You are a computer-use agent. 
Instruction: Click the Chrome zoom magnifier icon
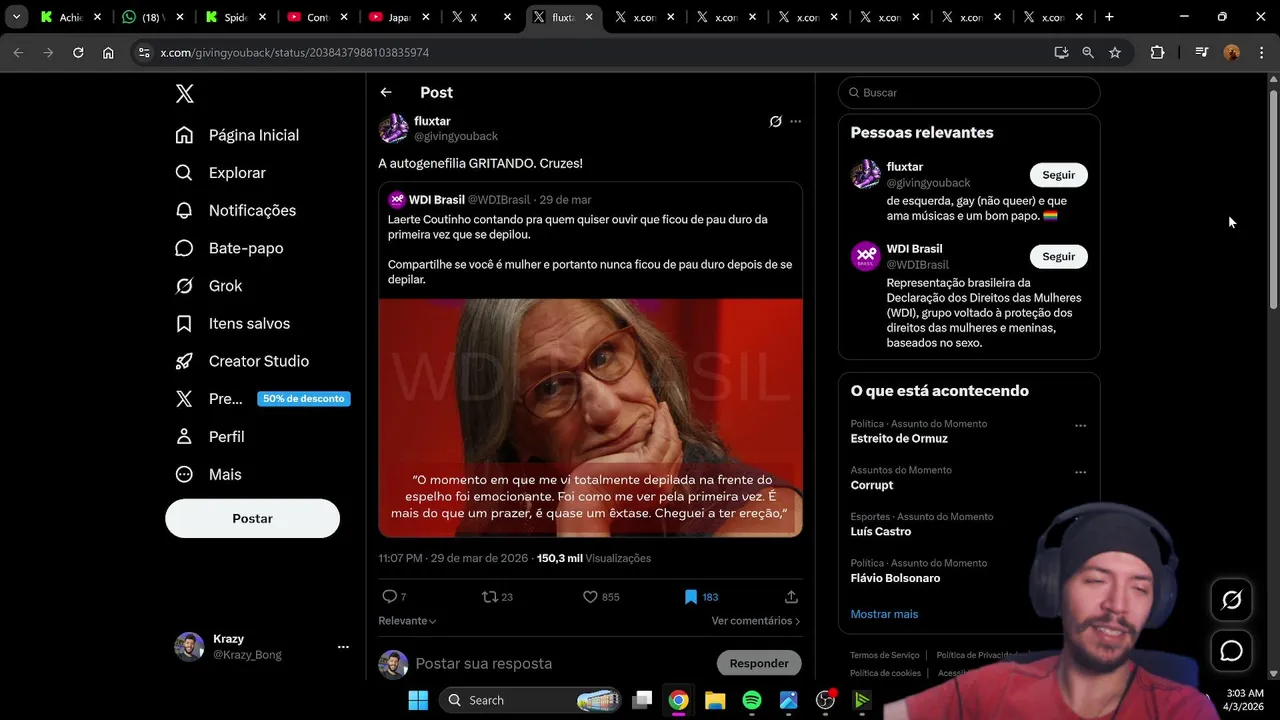[x=1088, y=52]
